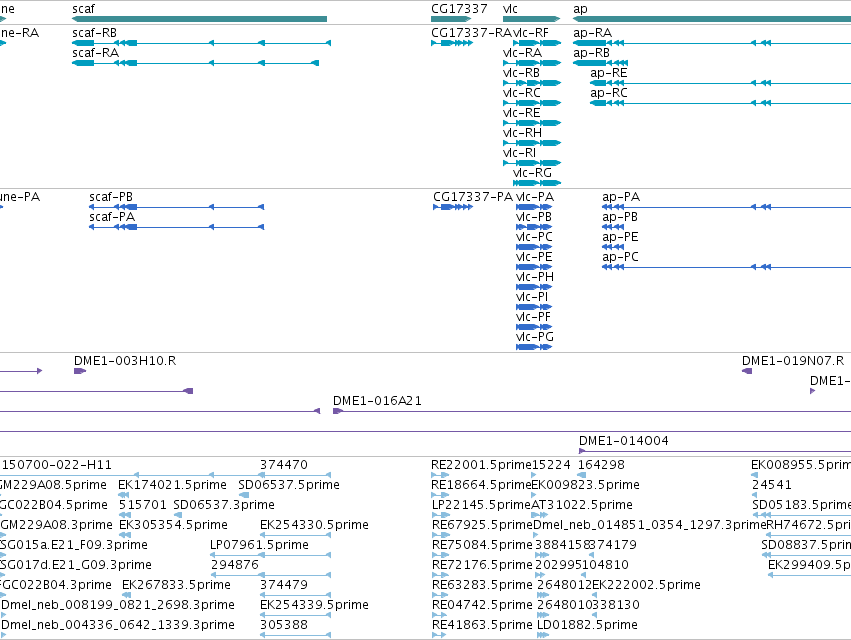
Task: Select the DME1-016A21 clone feature
Action: pos(592,411)
